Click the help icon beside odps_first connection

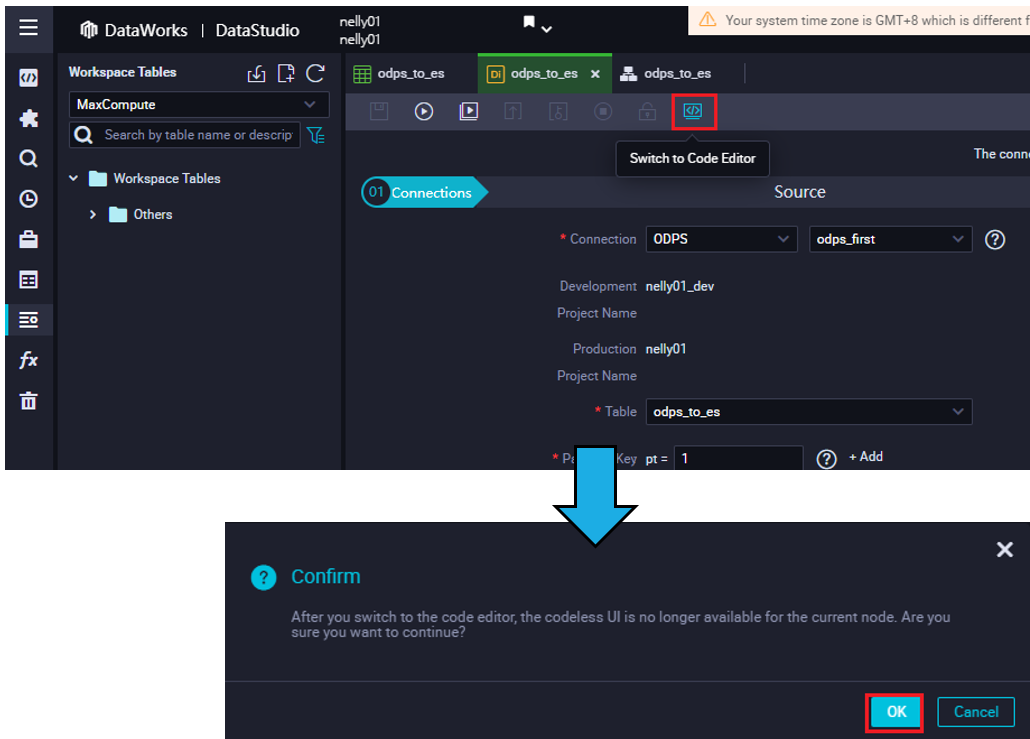click(995, 240)
